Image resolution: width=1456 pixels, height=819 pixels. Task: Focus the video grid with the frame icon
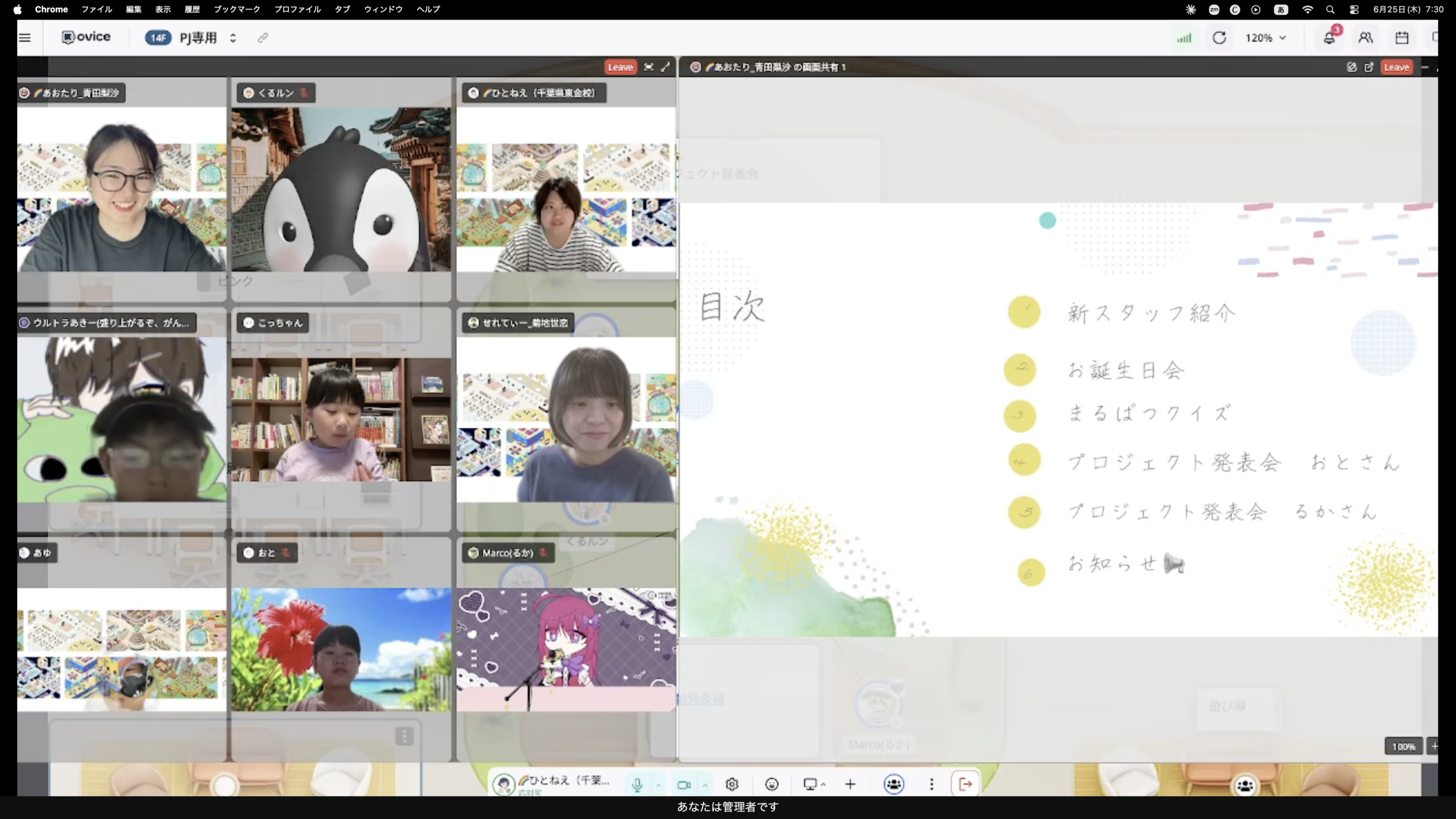point(648,67)
